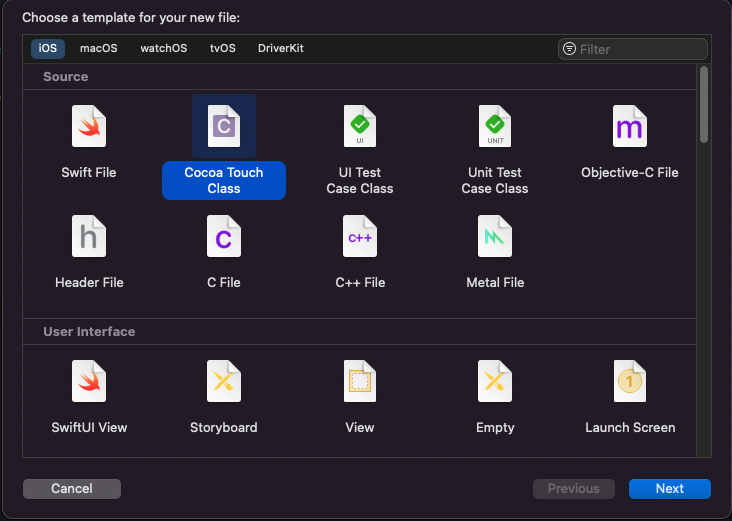
Task: Click the UI Test Case Class label
Action: click(359, 181)
